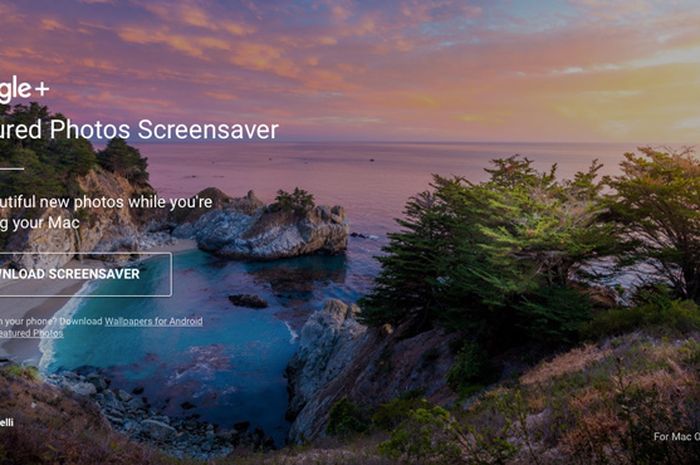Click the 'your Mac' subtitle line
The width and height of the screenshot is (700, 465).
click(40, 223)
